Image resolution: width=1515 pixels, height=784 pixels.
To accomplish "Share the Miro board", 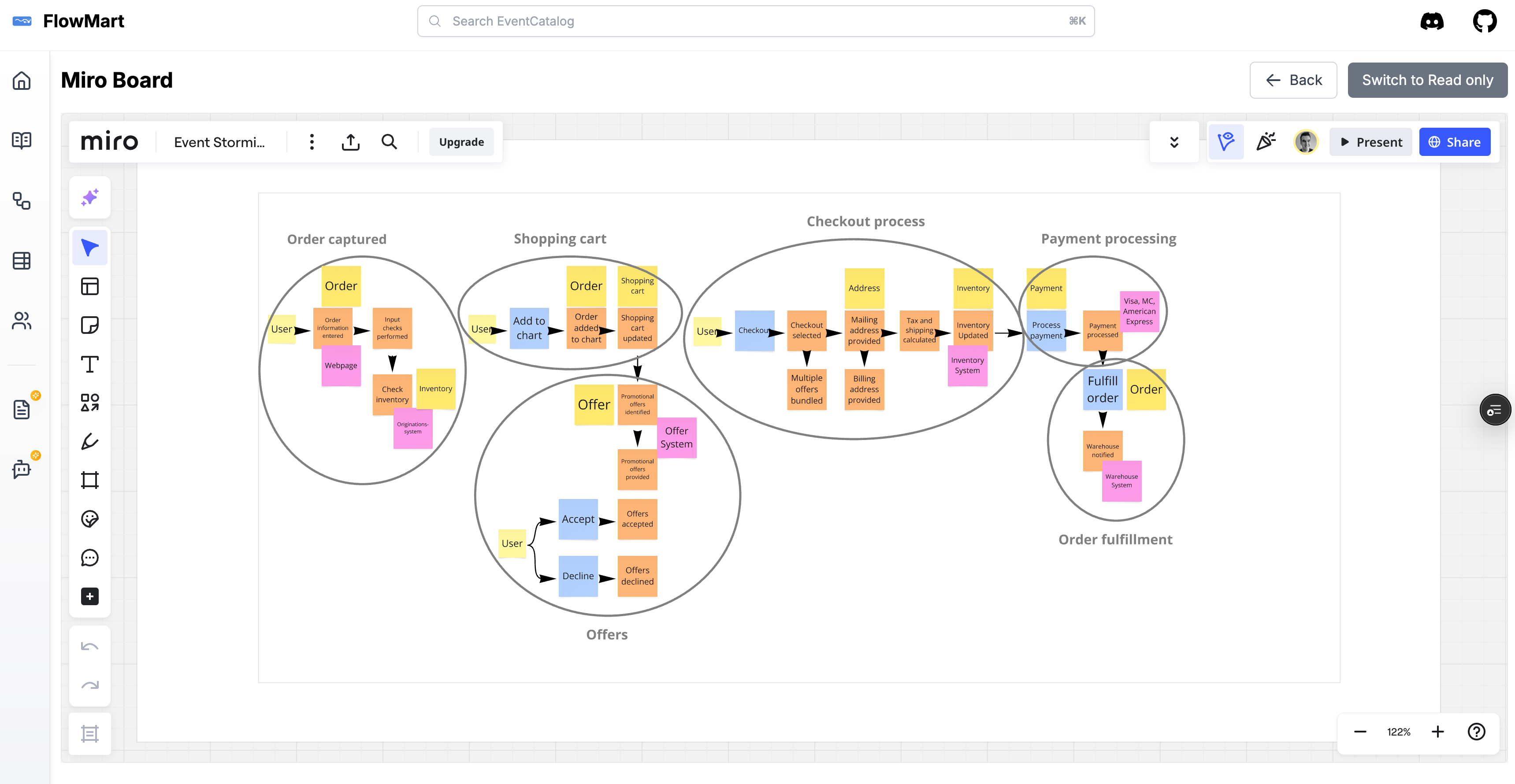I will pos(1455,142).
